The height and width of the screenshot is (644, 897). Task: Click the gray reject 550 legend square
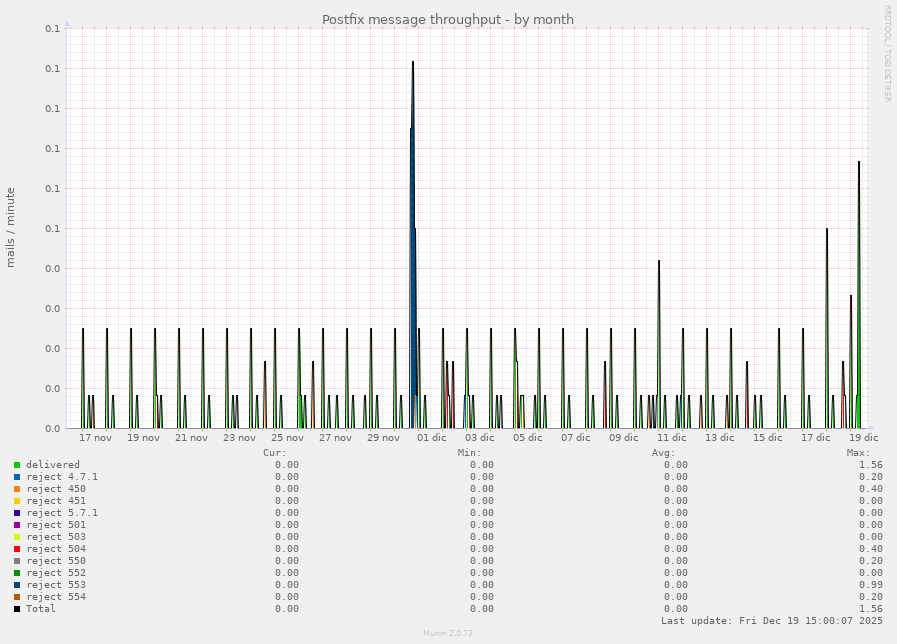17,561
